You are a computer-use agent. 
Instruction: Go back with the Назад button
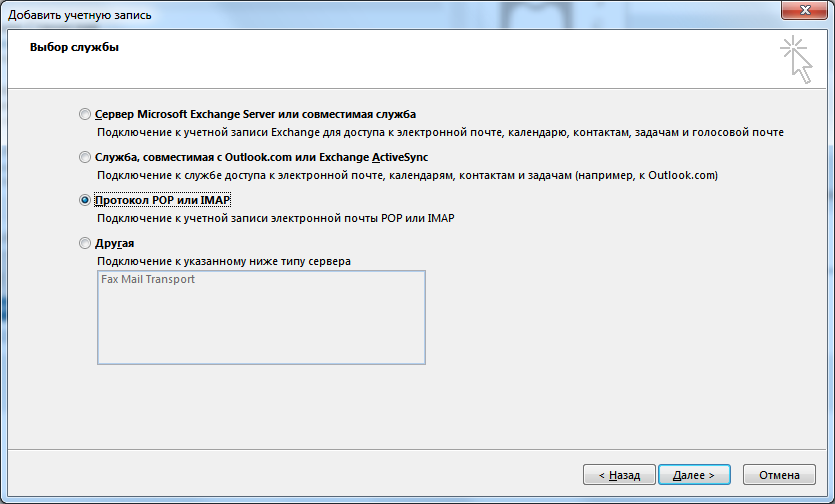(619, 475)
